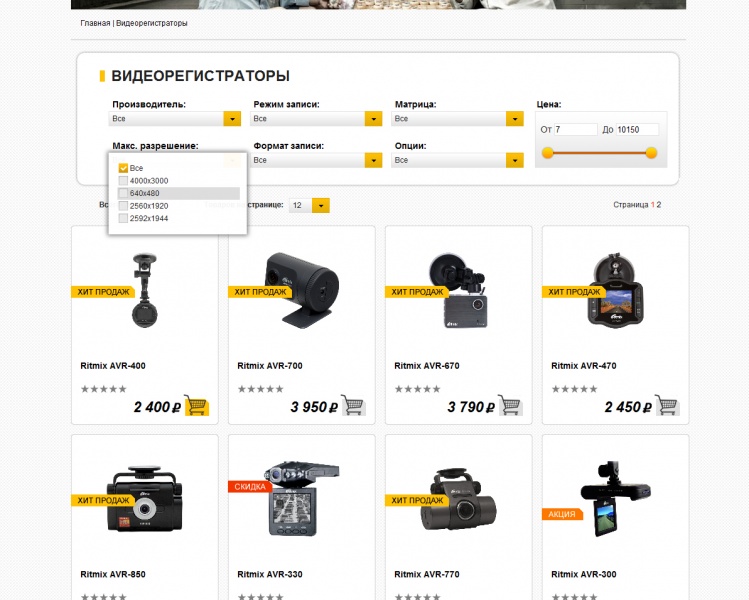
Task: Check the 2592x1944 resolution option
Action: pos(123,218)
